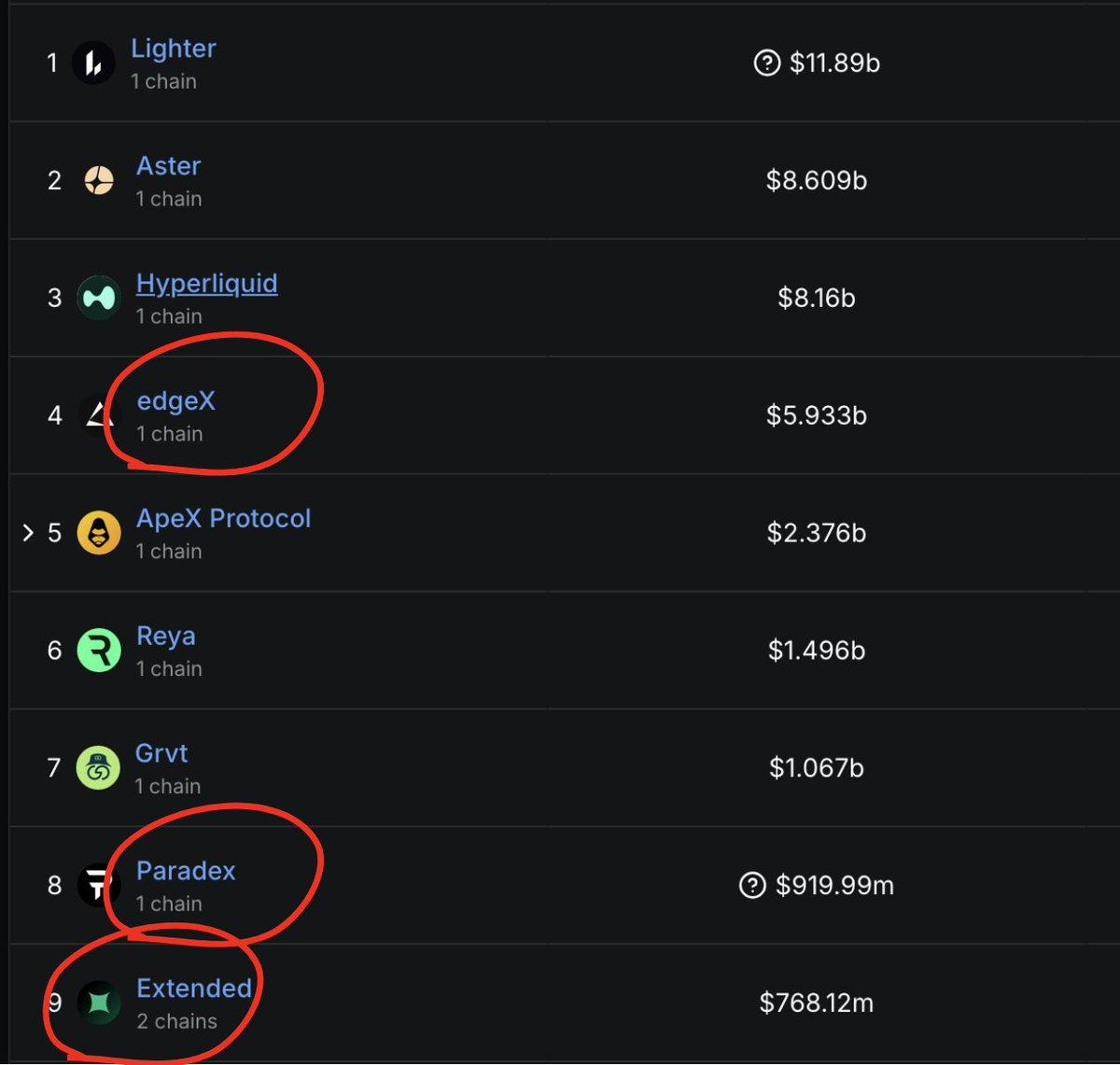Click the Extended star logo
The height and width of the screenshot is (1065, 1120).
click(98, 1002)
